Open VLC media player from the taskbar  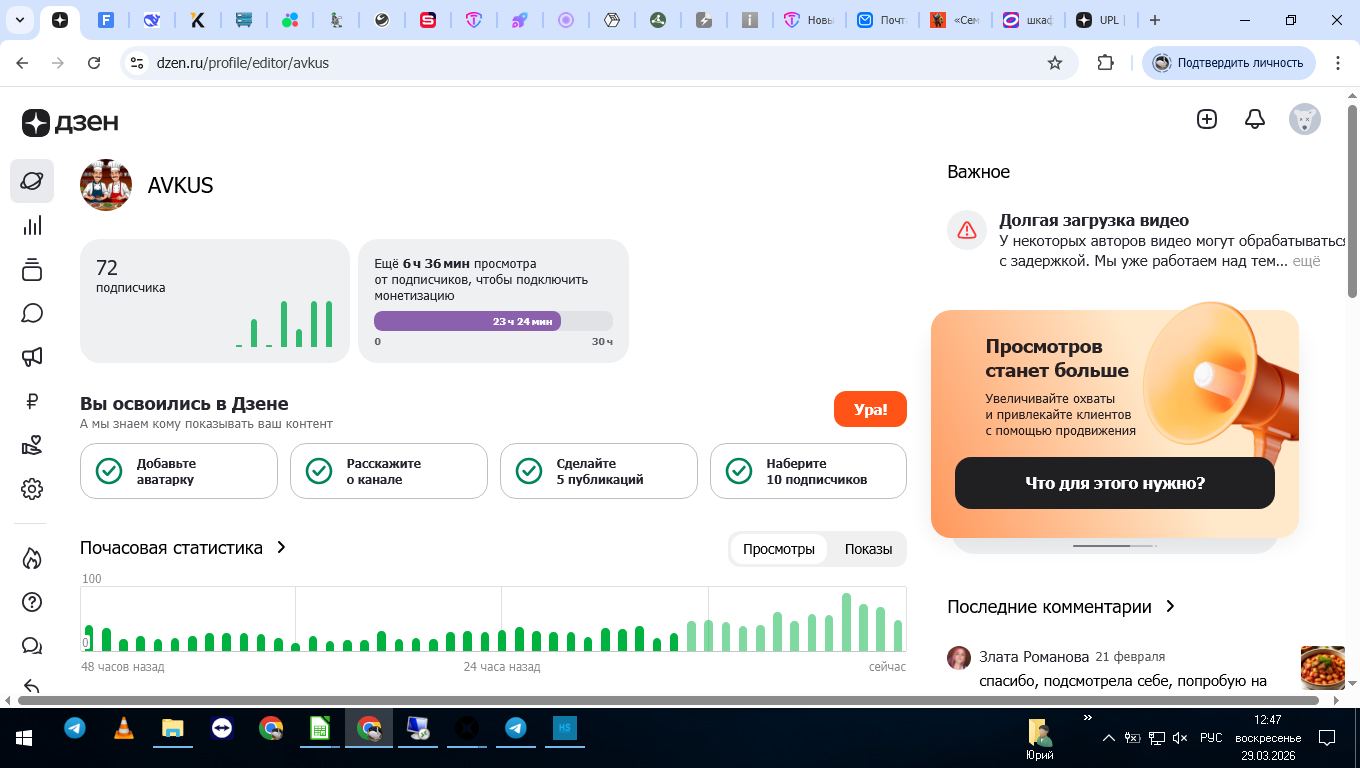coord(123,729)
